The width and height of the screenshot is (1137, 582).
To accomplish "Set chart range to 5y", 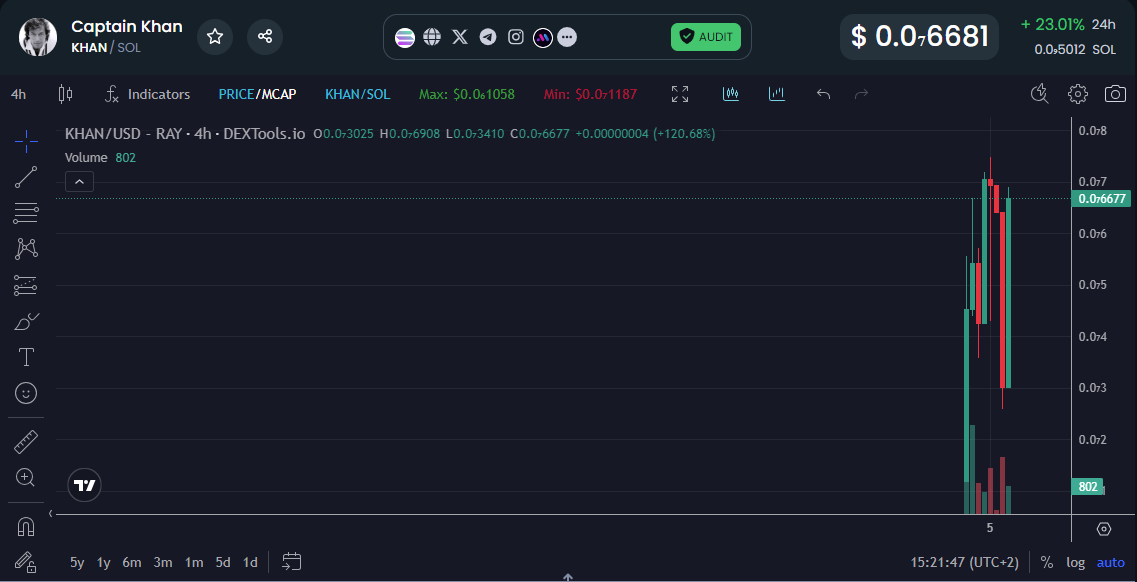I will coord(77,562).
